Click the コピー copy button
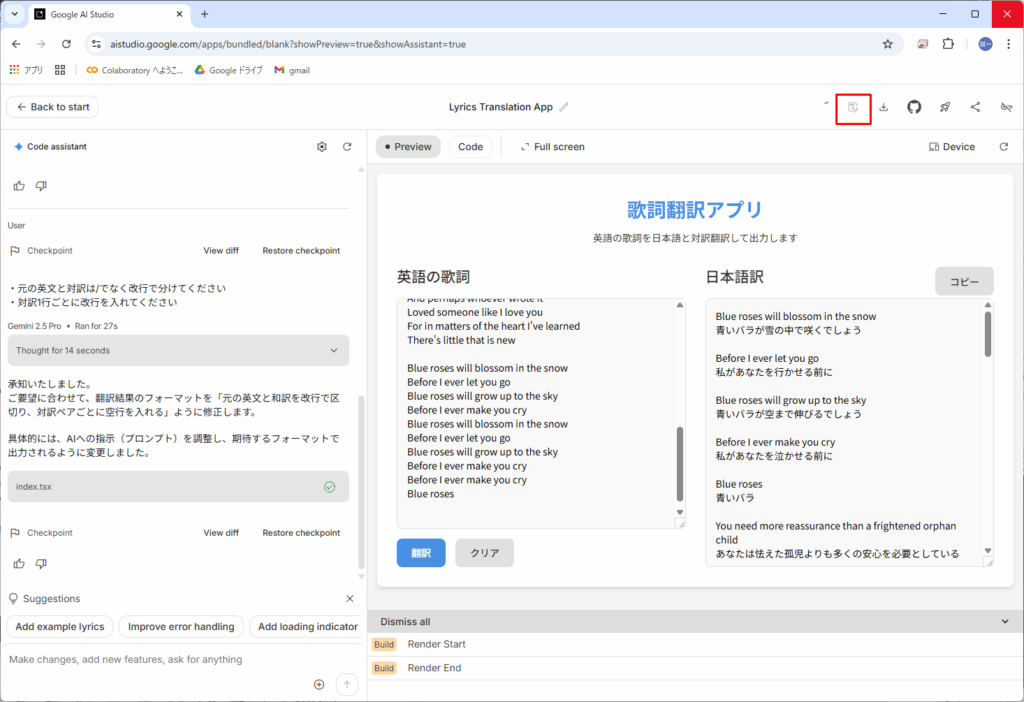 (964, 281)
